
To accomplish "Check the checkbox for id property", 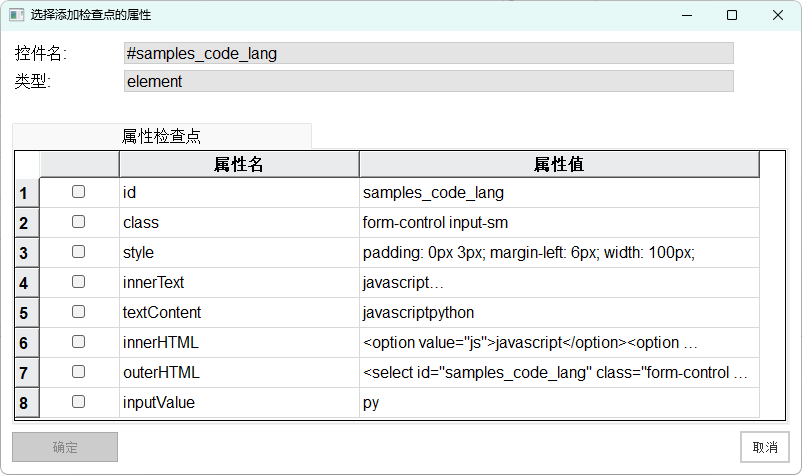I will tap(79, 192).
